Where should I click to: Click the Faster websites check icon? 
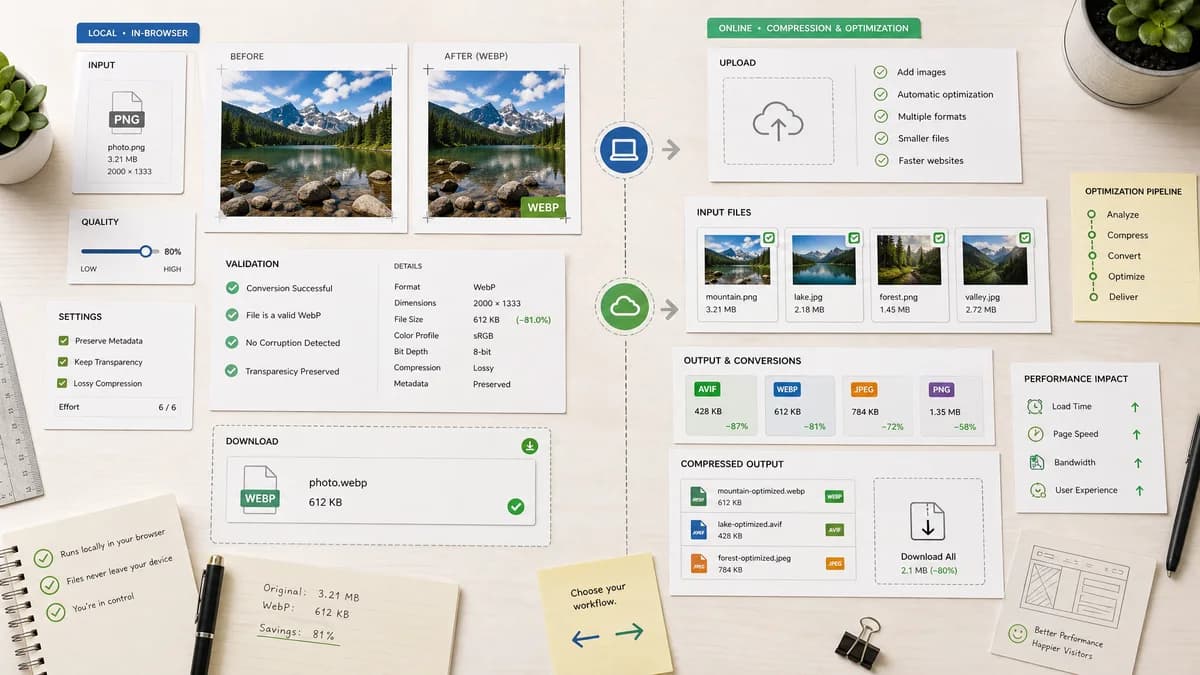880,160
